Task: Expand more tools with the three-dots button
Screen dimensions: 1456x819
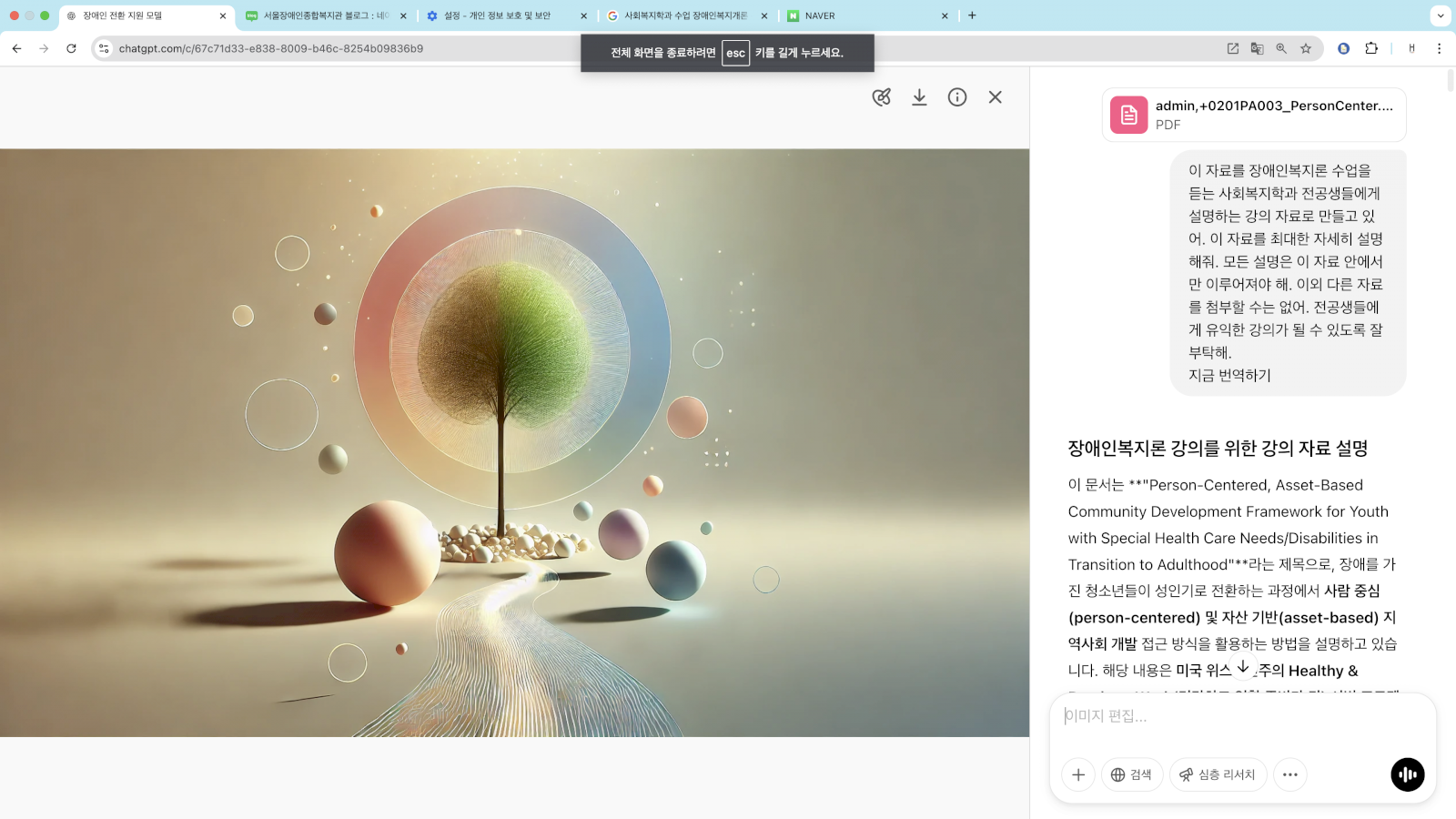Action: click(x=1289, y=774)
